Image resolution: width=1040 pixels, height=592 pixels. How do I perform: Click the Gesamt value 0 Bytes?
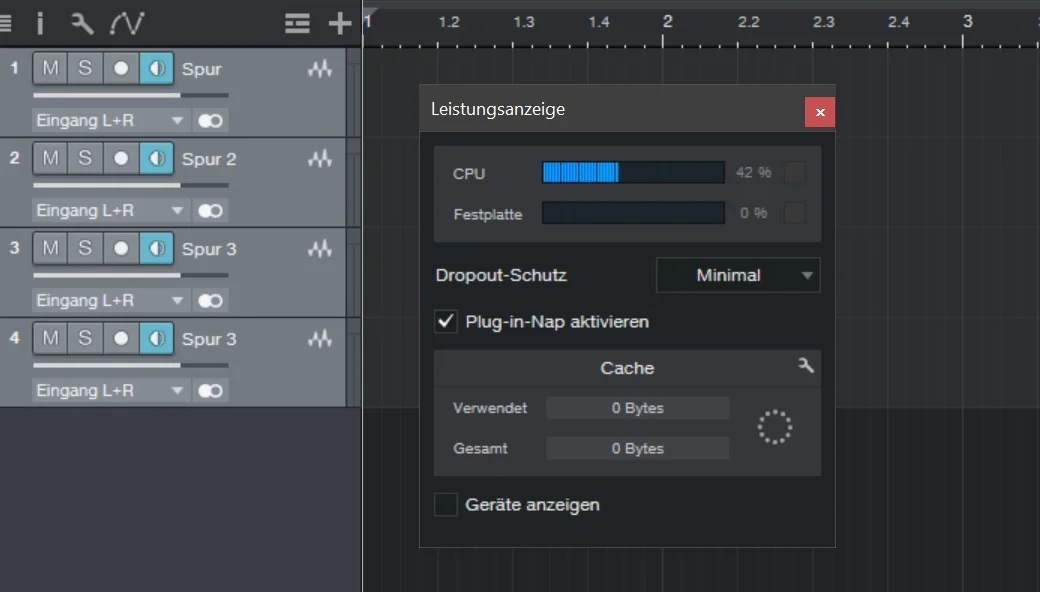click(x=637, y=449)
